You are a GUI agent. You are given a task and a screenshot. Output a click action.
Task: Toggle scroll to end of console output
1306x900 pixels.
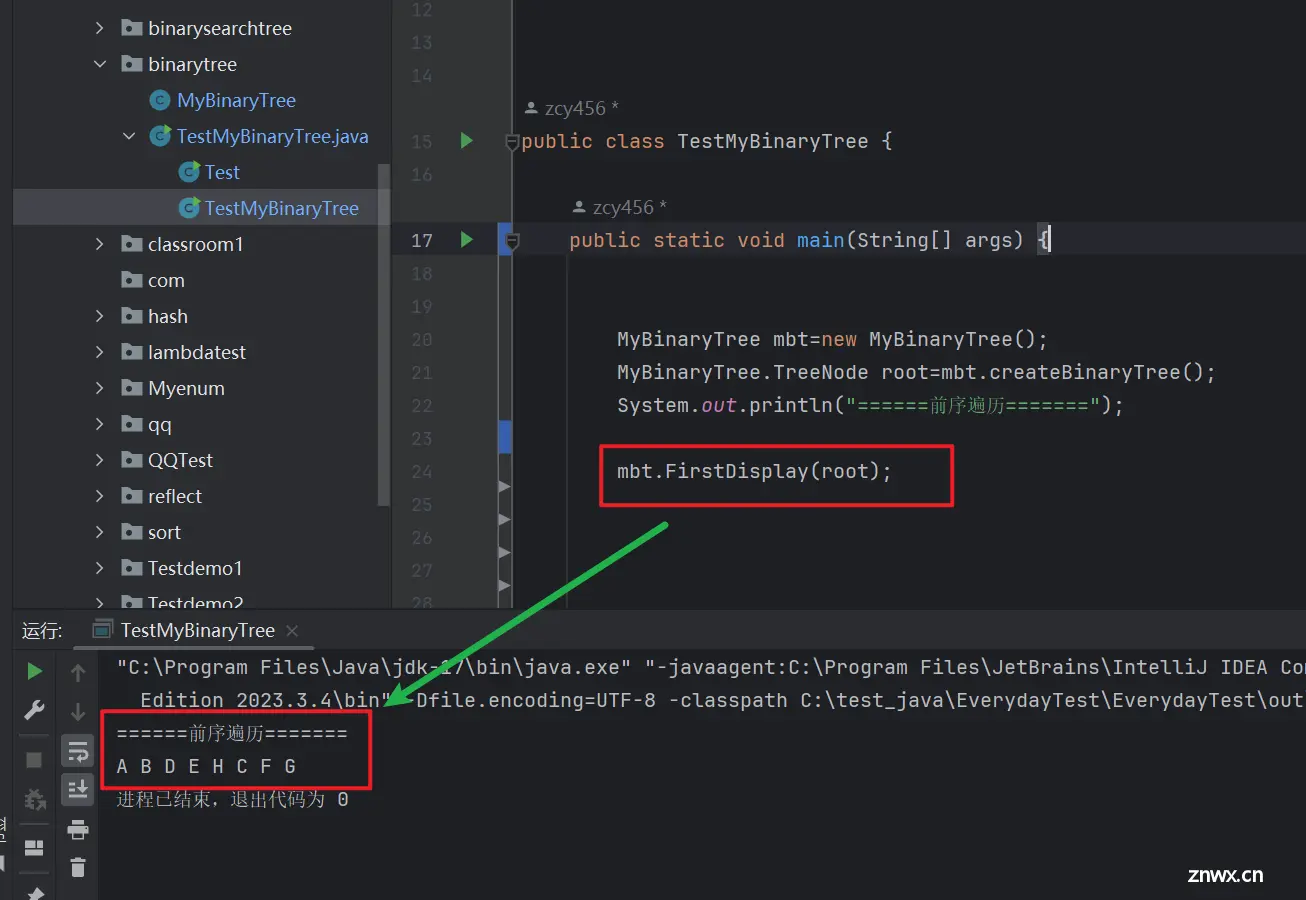(78, 790)
